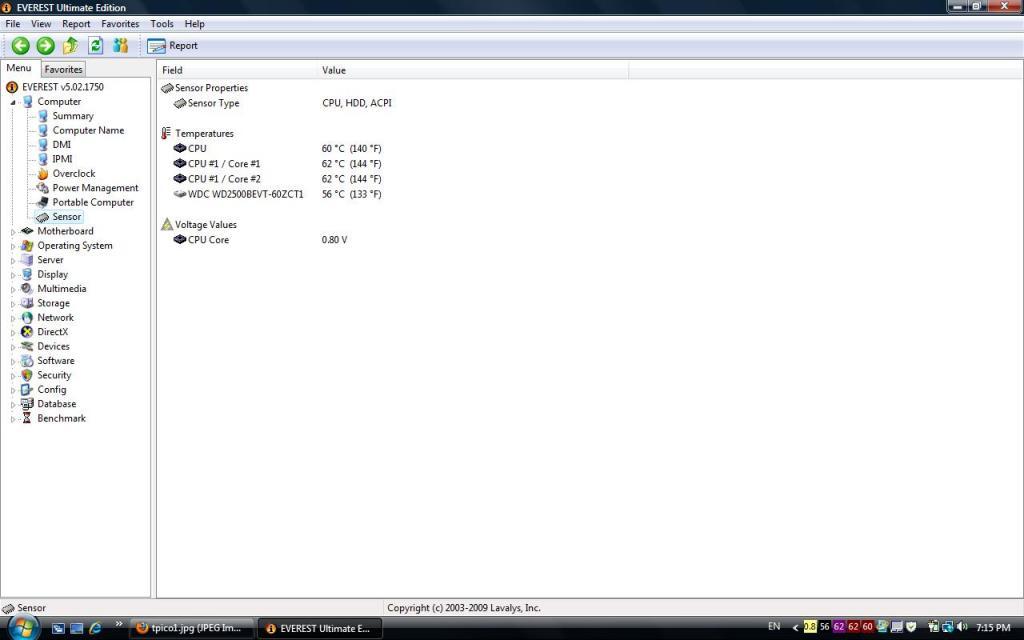Switch to the Menu tab
Viewport: 1024px width, 640px height.
point(19,68)
